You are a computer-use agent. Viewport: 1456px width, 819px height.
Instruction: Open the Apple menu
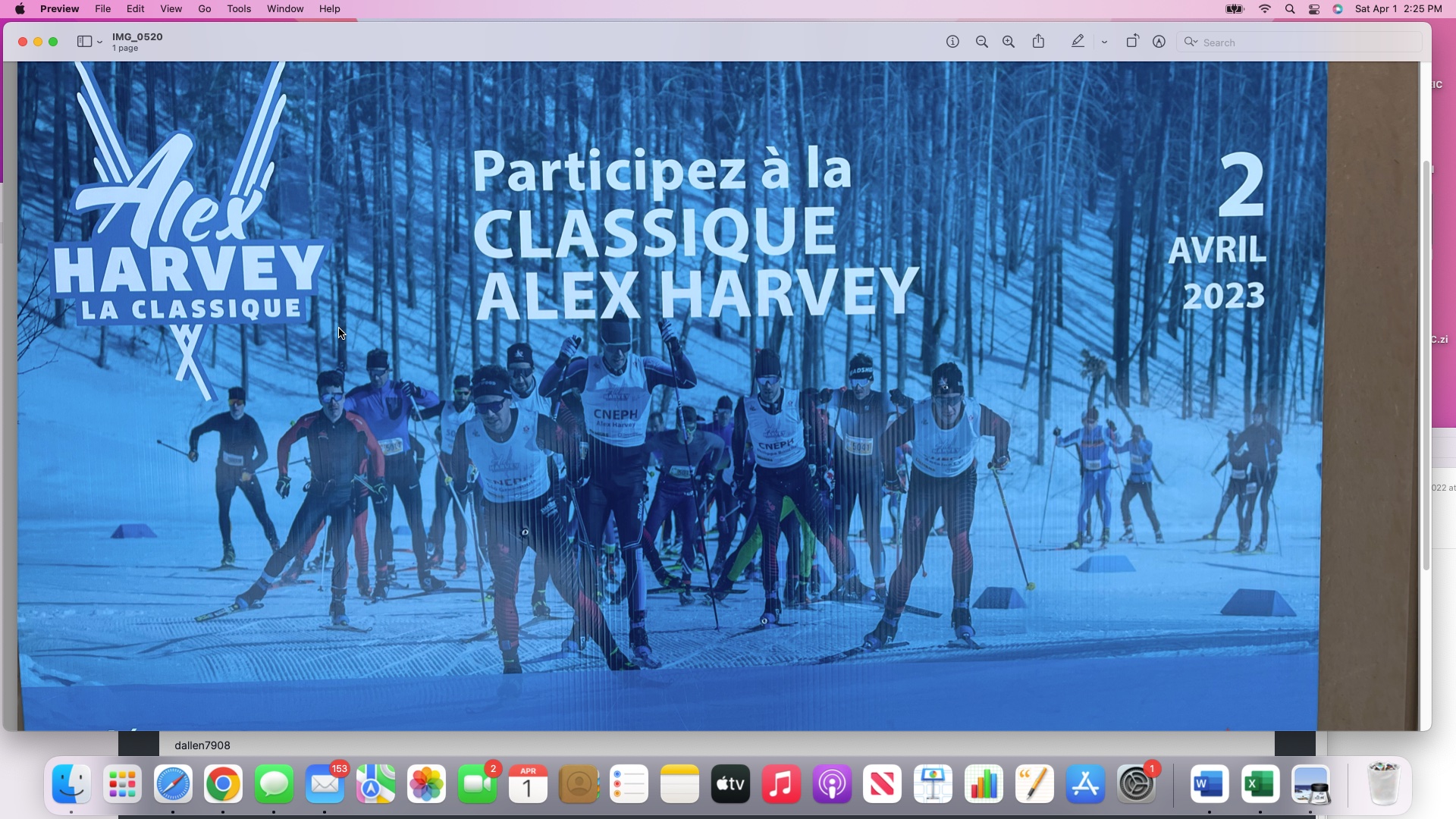click(x=20, y=9)
